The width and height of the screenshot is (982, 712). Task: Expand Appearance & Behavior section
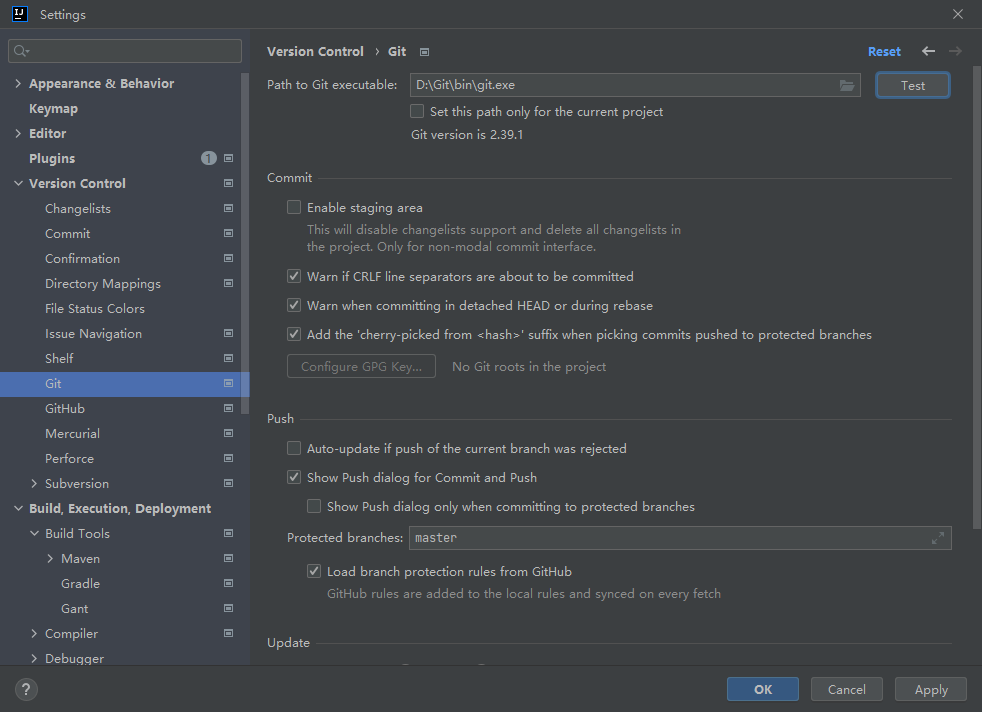coord(18,83)
